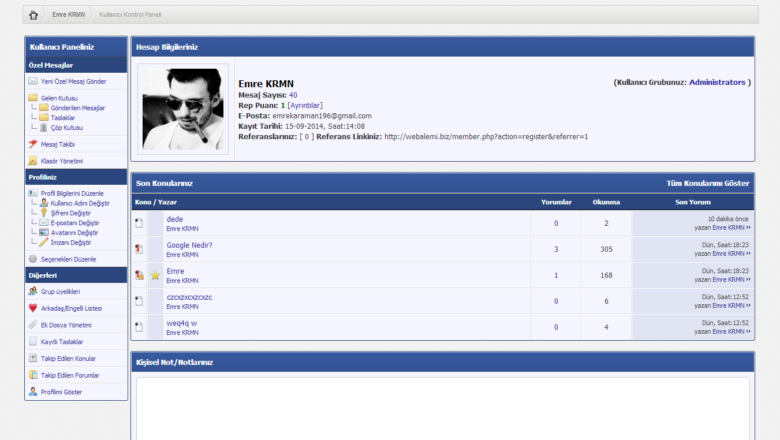Image resolution: width=780 pixels, height=440 pixels.
Task: Click the flag icon beside Mesaj Takibi
Action: pos(33,144)
